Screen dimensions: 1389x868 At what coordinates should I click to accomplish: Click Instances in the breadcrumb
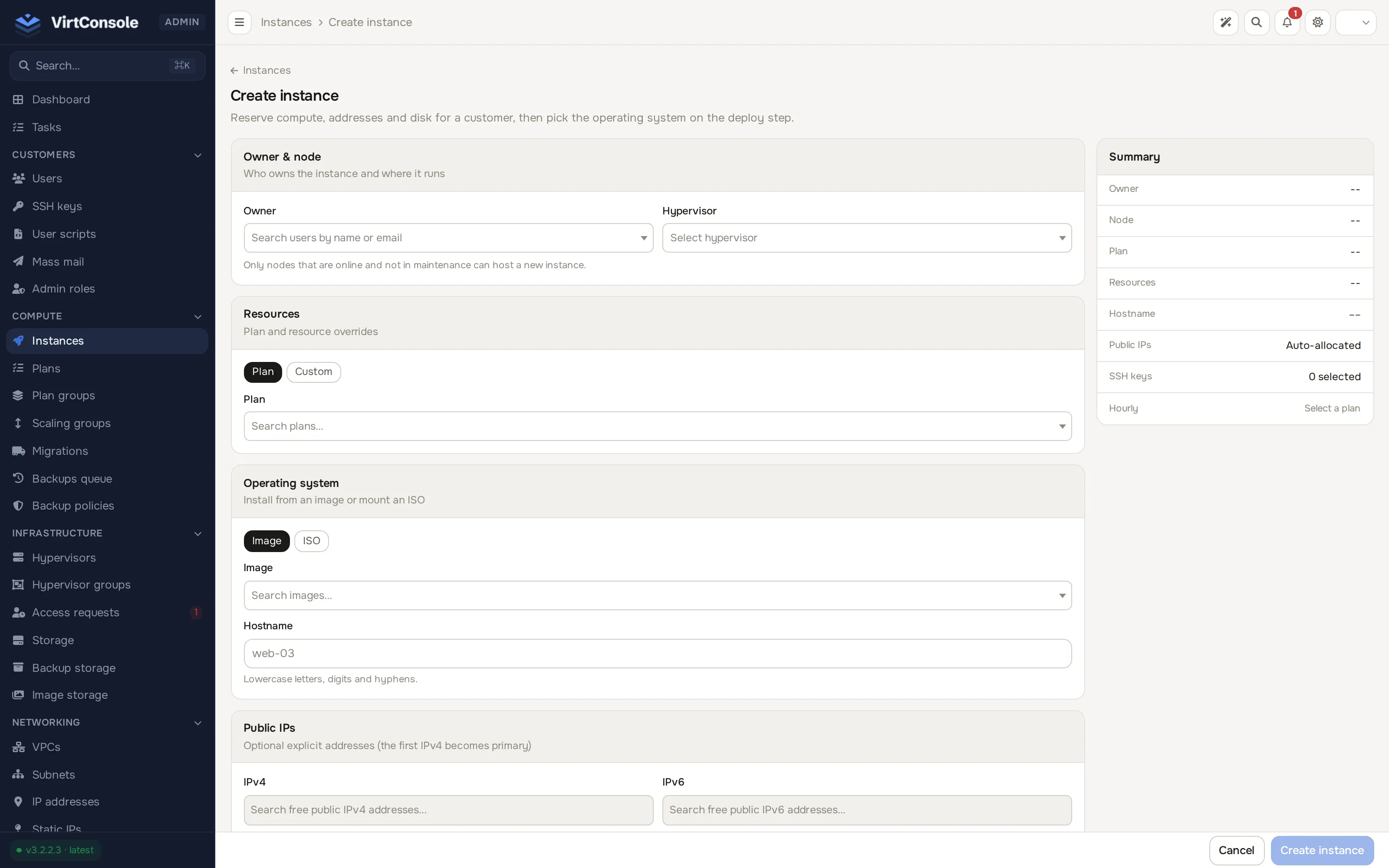pyautogui.click(x=286, y=23)
